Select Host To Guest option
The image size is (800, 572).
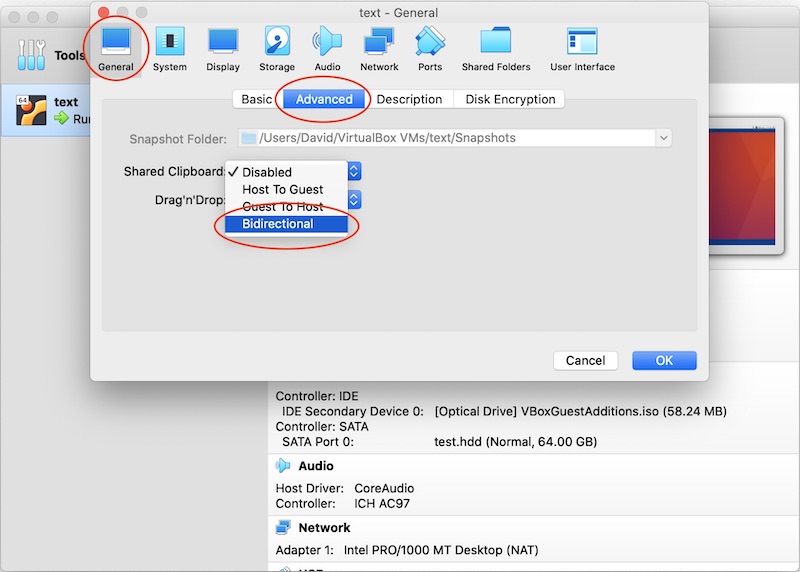coord(283,189)
